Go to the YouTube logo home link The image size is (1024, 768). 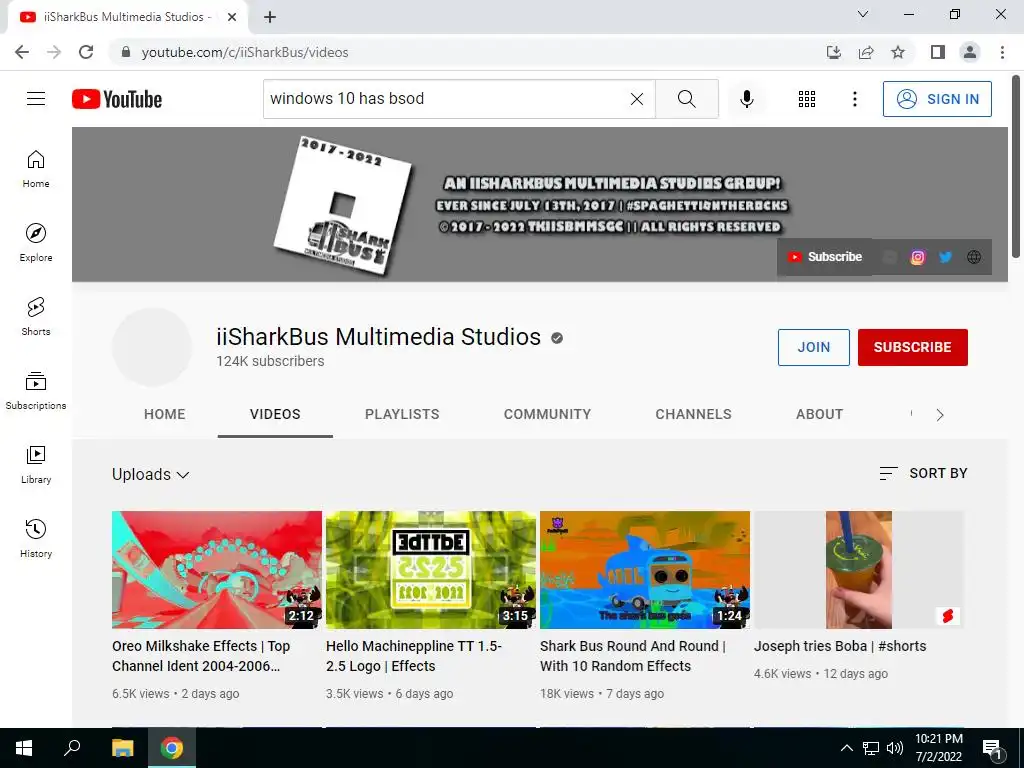click(117, 99)
